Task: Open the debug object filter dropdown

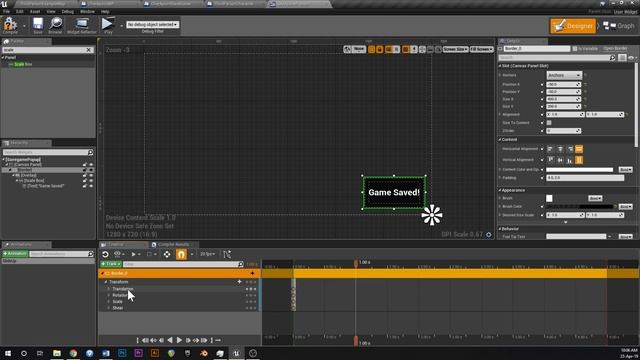Action: point(152,24)
